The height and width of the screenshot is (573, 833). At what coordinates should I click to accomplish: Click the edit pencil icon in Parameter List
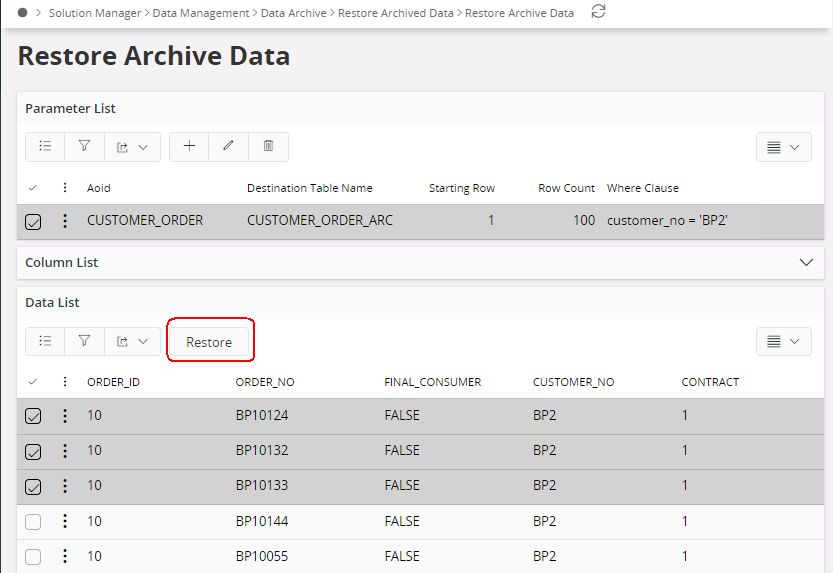(x=228, y=146)
